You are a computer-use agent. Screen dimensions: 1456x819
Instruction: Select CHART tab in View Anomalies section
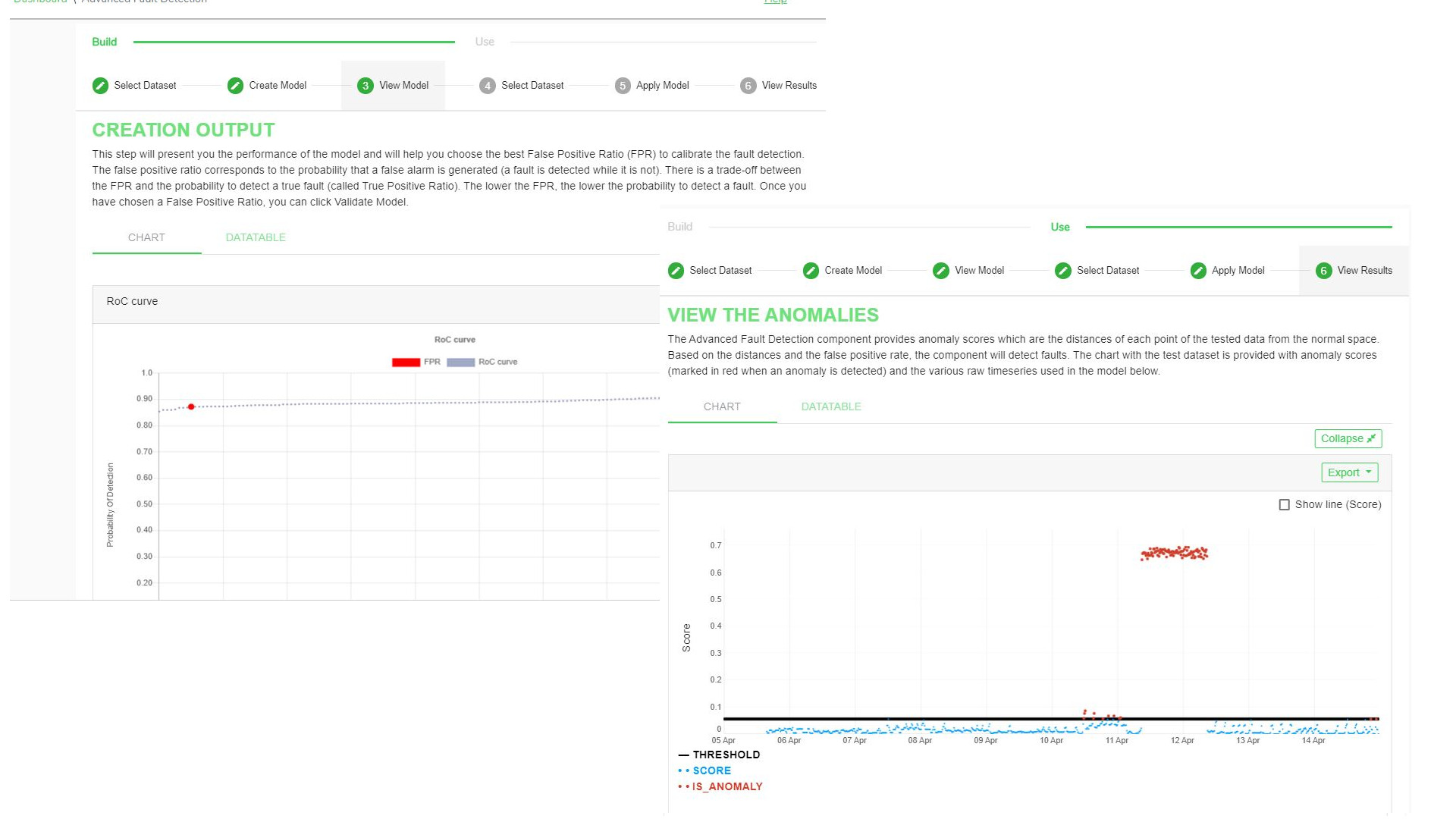pyautogui.click(x=722, y=406)
